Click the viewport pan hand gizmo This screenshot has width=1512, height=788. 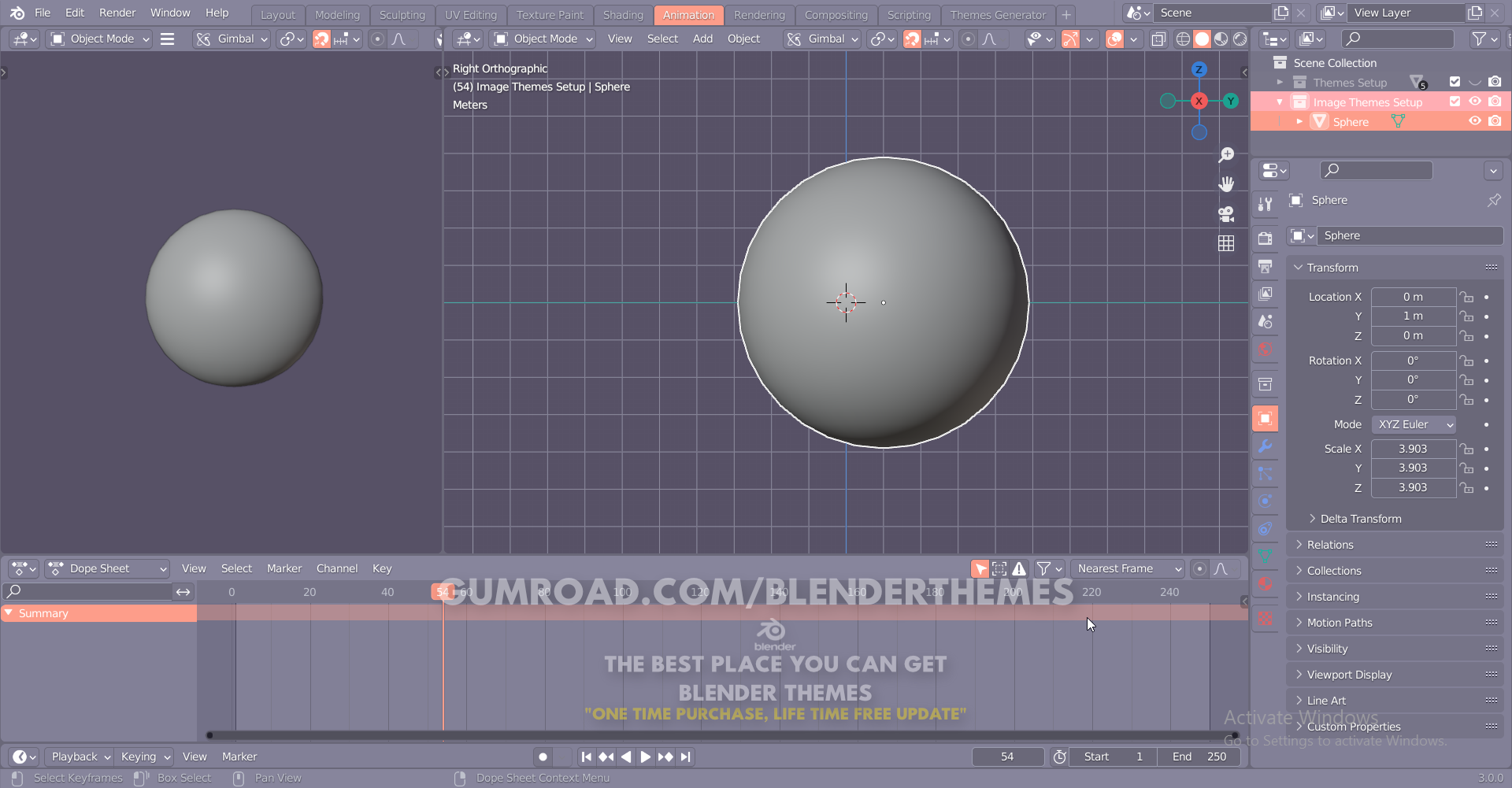coord(1226,184)
